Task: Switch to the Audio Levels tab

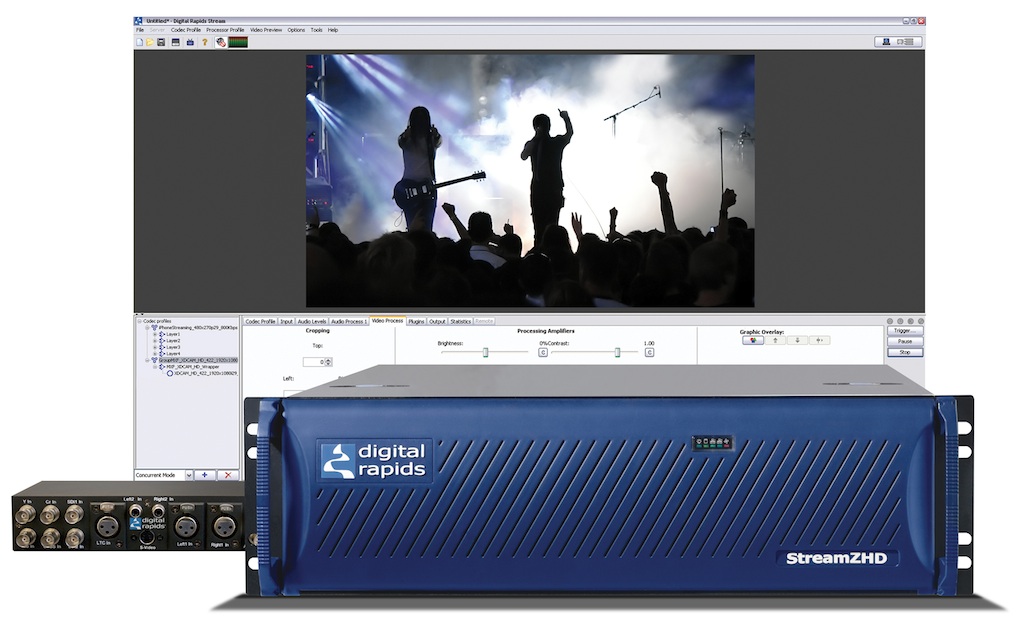Action: coord(312,321)
